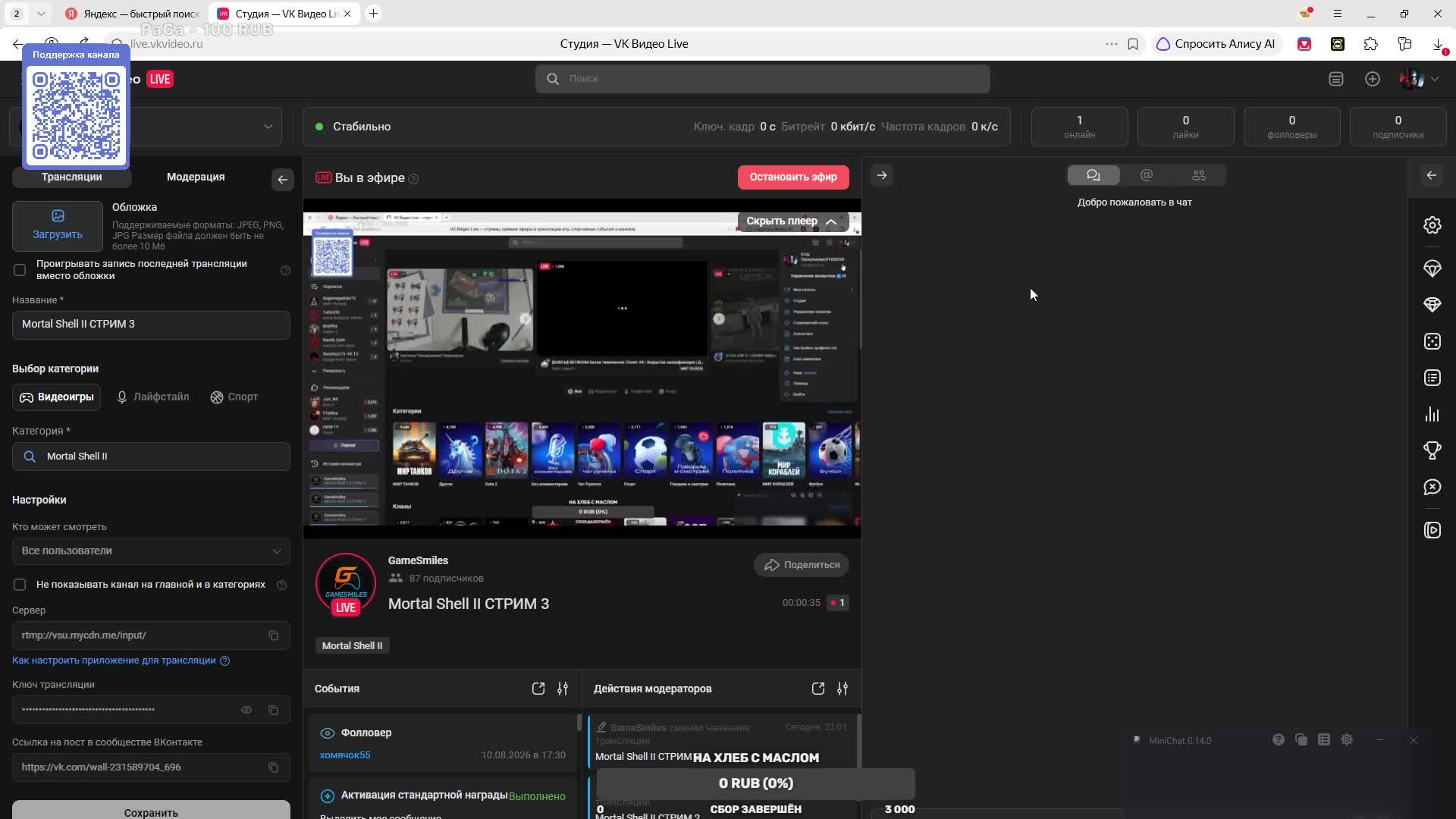
Task: Click the plus create icon in header
Action: (1373, 79)
